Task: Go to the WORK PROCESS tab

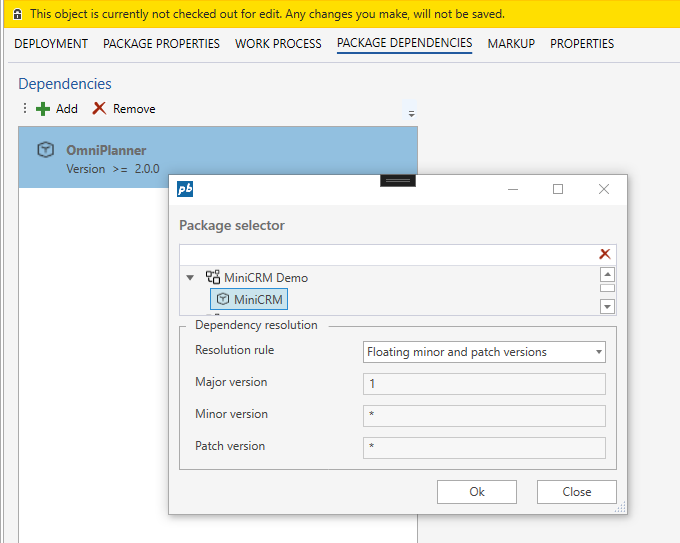Action: click(278, 44)
